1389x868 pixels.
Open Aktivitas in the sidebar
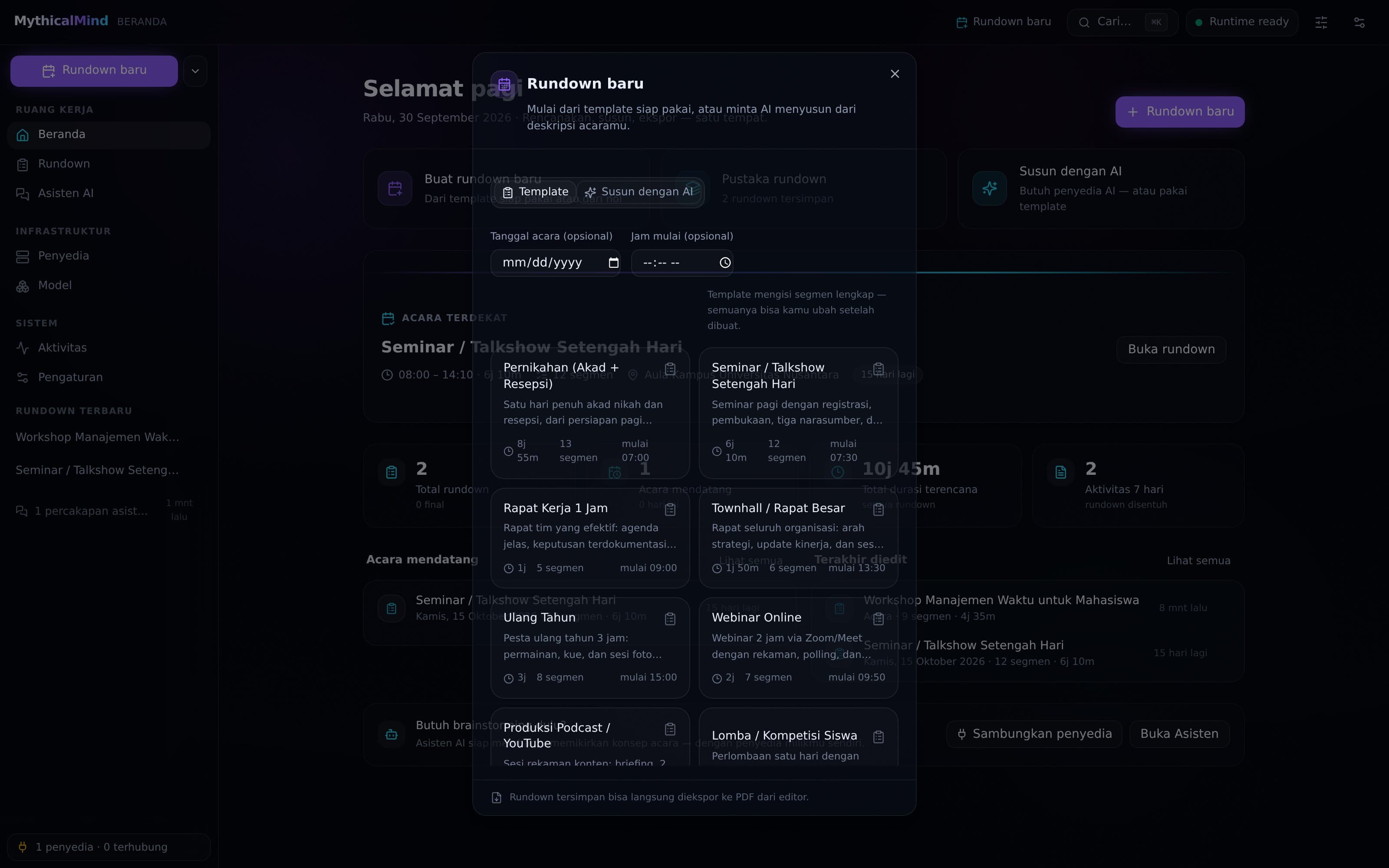point(109,348)
